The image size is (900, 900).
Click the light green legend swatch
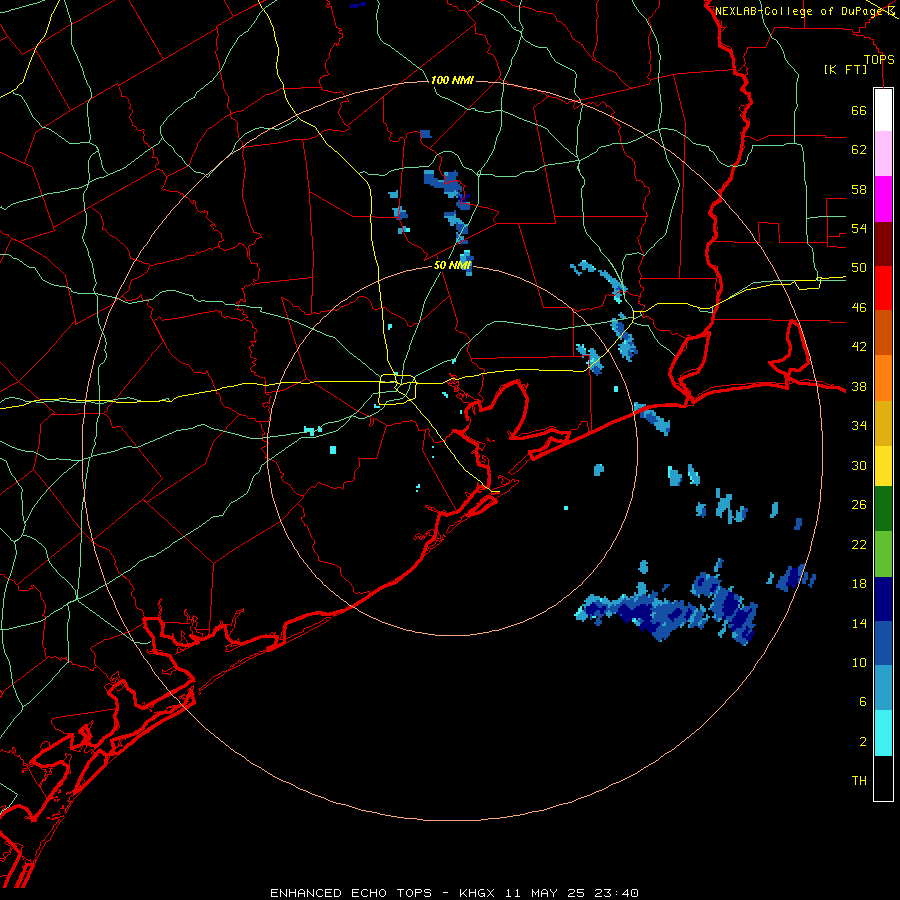coord(883,553)
